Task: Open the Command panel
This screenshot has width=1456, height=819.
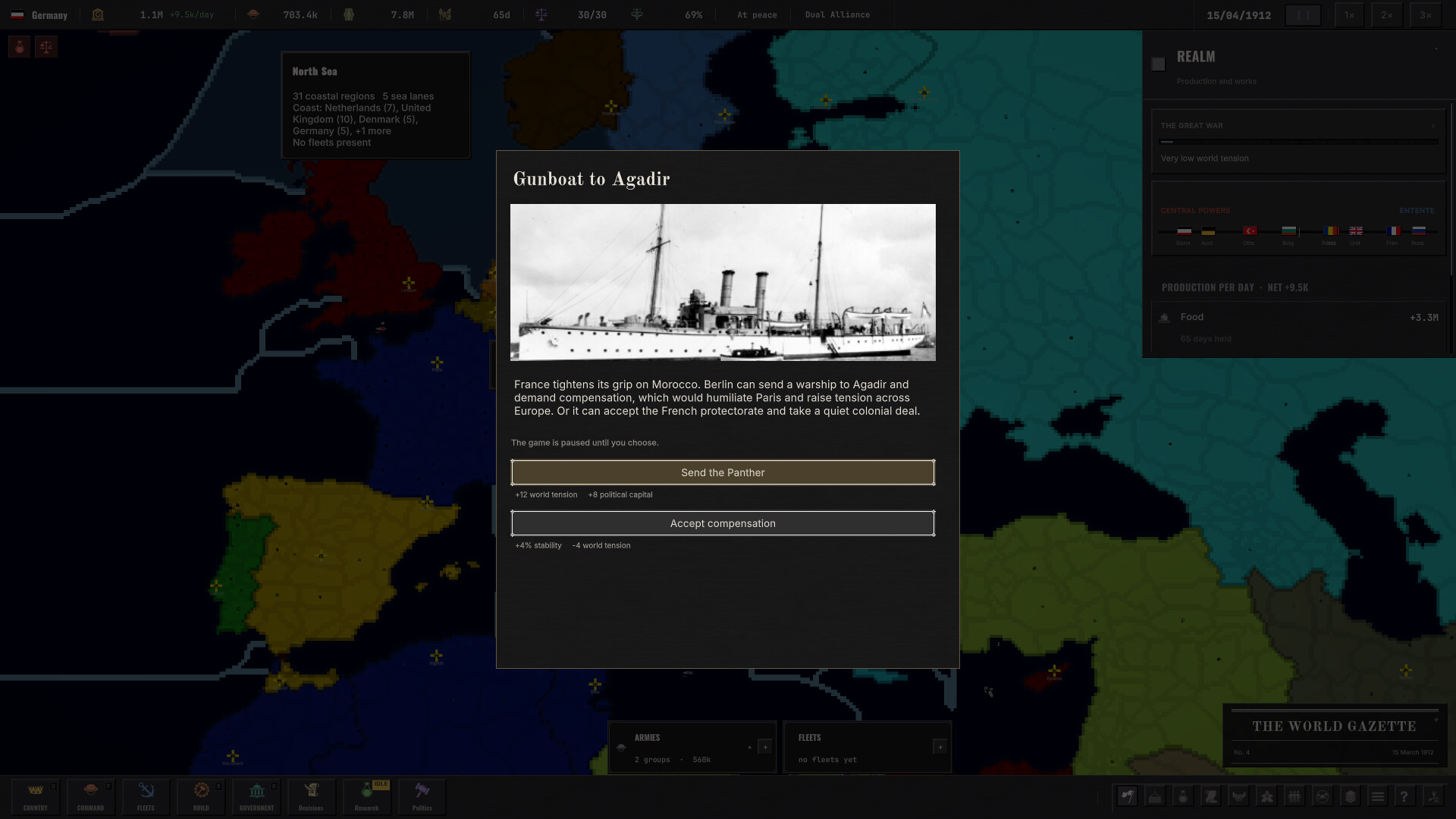Action: pos(90,797)
